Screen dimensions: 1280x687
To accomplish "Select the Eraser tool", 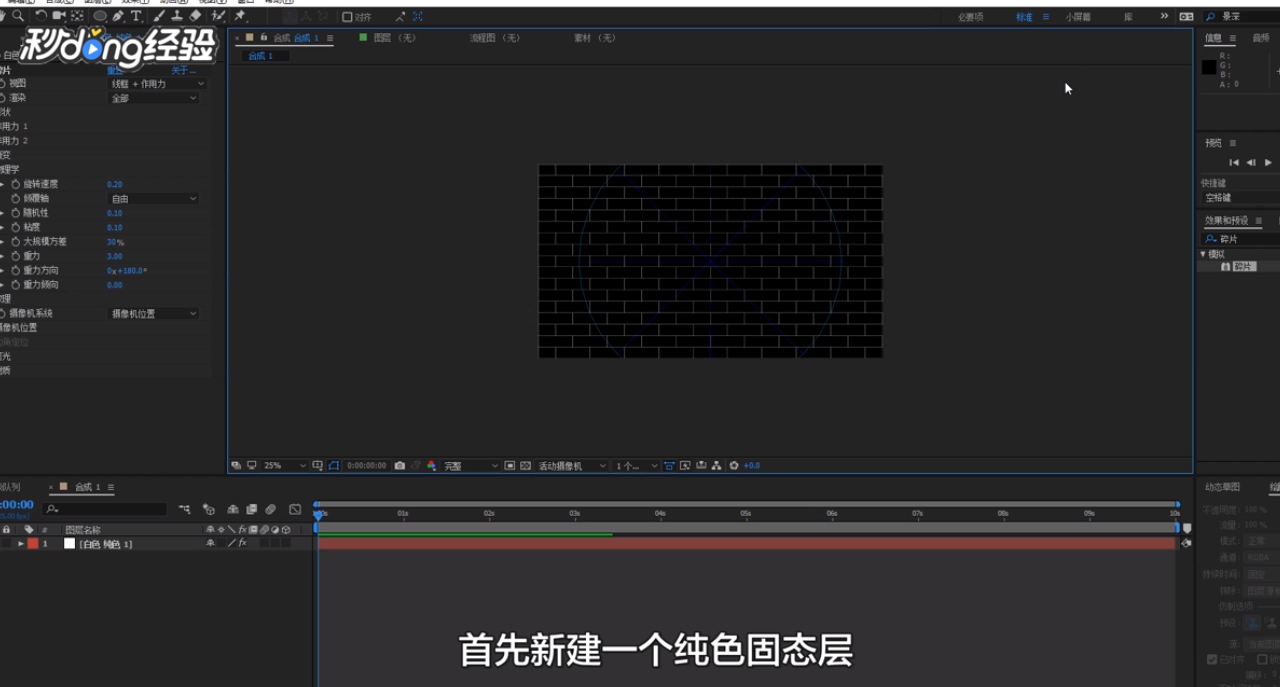I will [195, 16].
